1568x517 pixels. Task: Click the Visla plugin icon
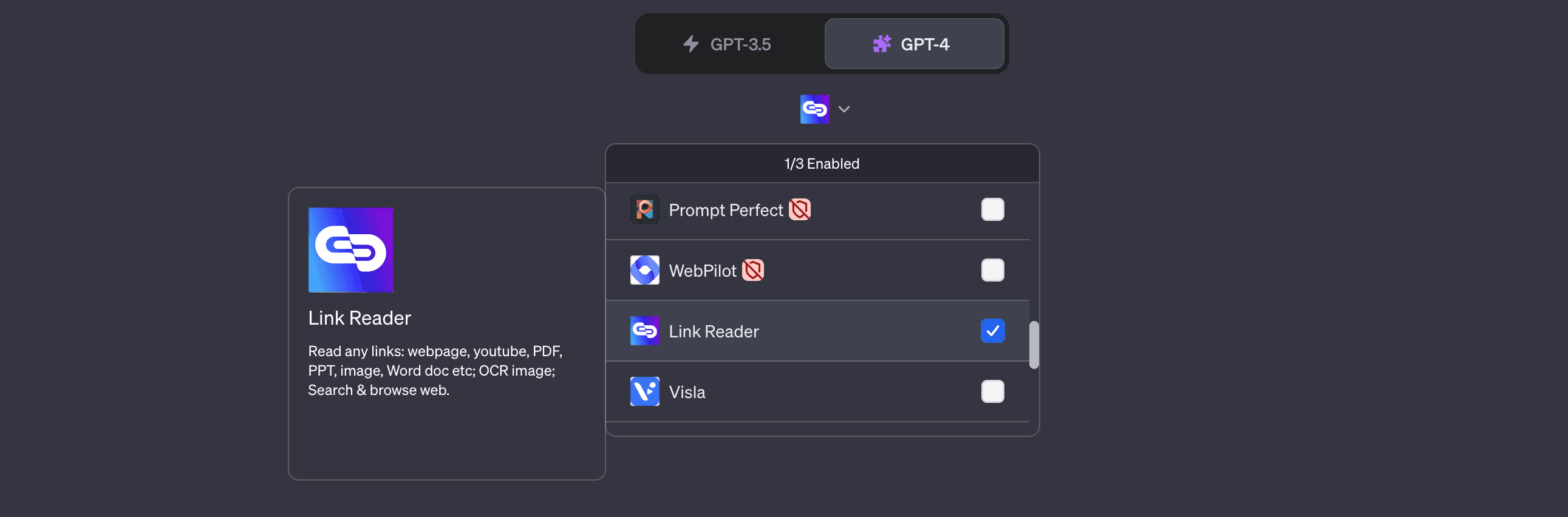click(644, 392)
